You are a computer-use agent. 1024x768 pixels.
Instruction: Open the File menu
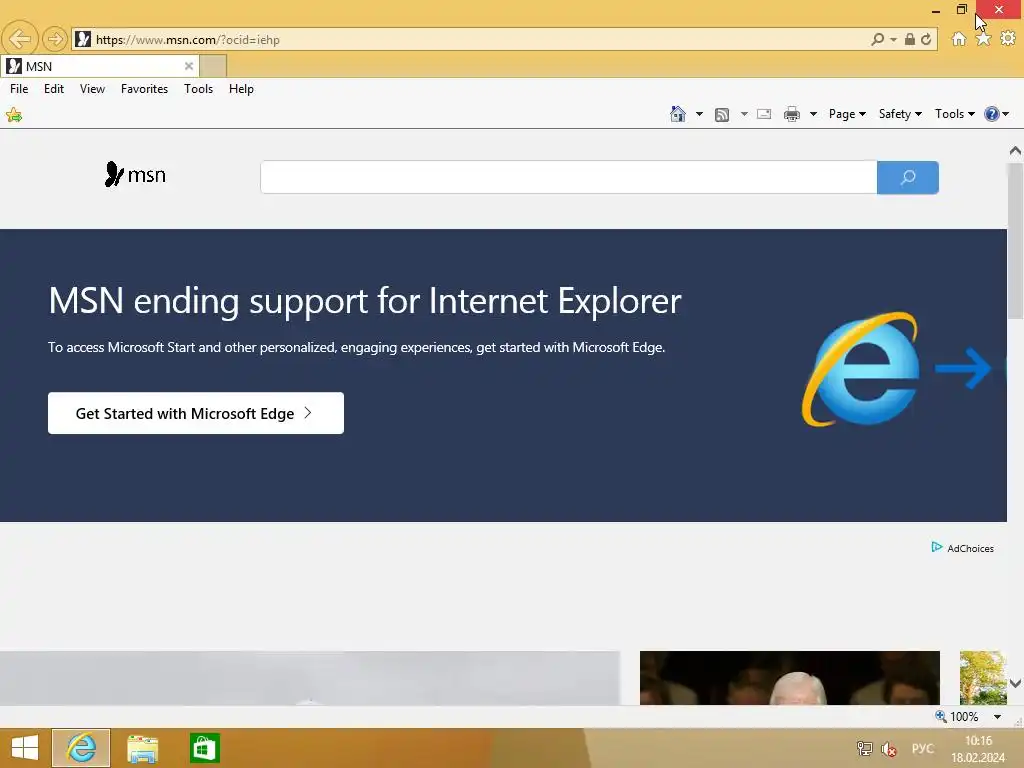pos(19,89)
